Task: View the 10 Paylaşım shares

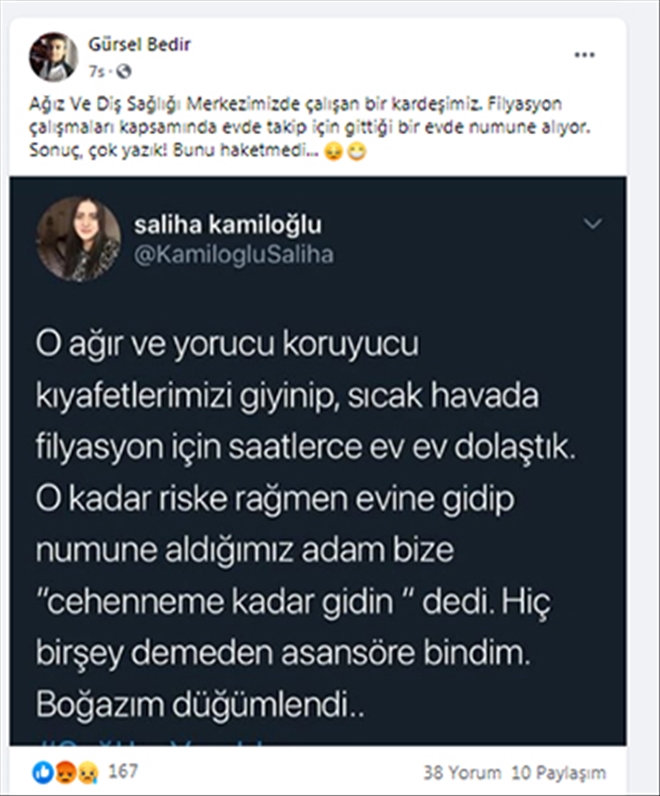Action: [559, 772]
